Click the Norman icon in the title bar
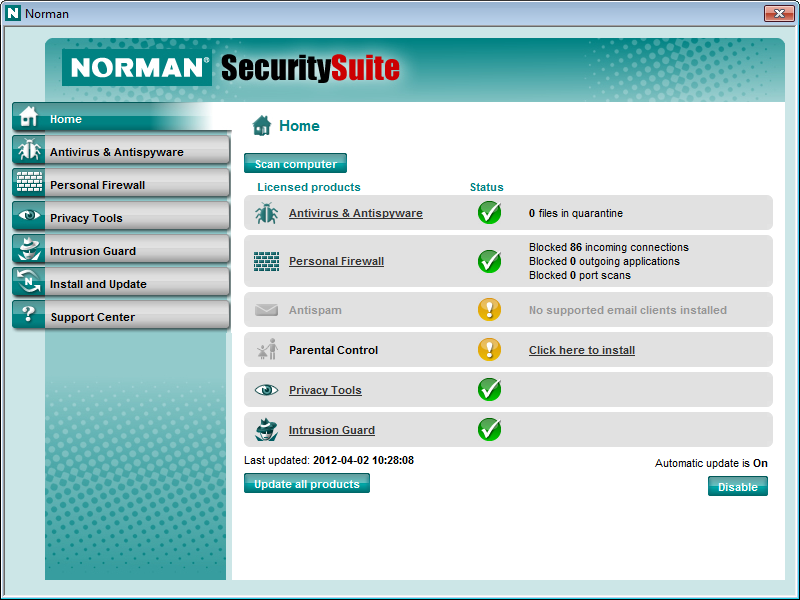The height and width of the screenshot is (600, 800). click(13, 13)
